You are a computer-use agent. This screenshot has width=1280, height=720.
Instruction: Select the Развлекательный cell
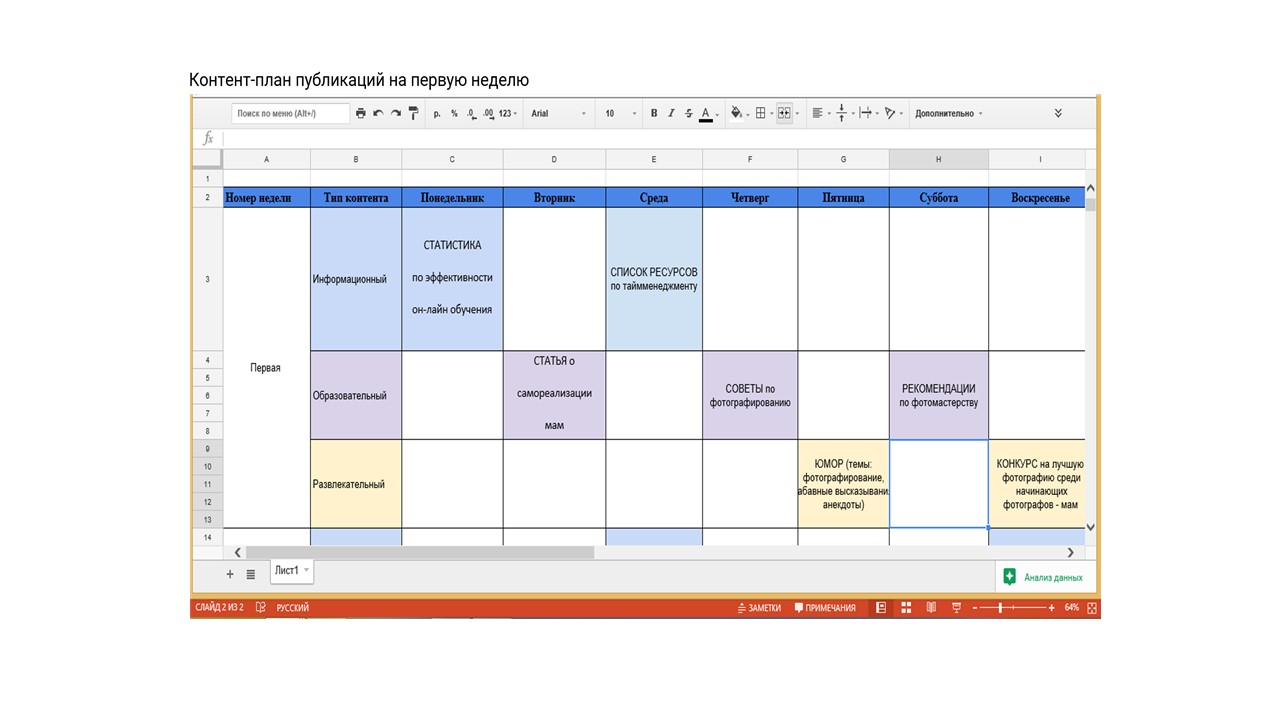coord(356,484)
